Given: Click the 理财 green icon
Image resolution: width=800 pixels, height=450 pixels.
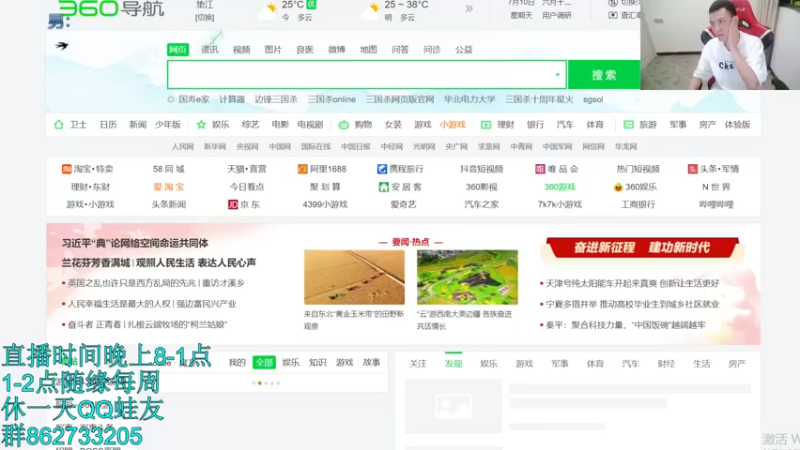Looking at the screenshot, I should tap(486, 124).
